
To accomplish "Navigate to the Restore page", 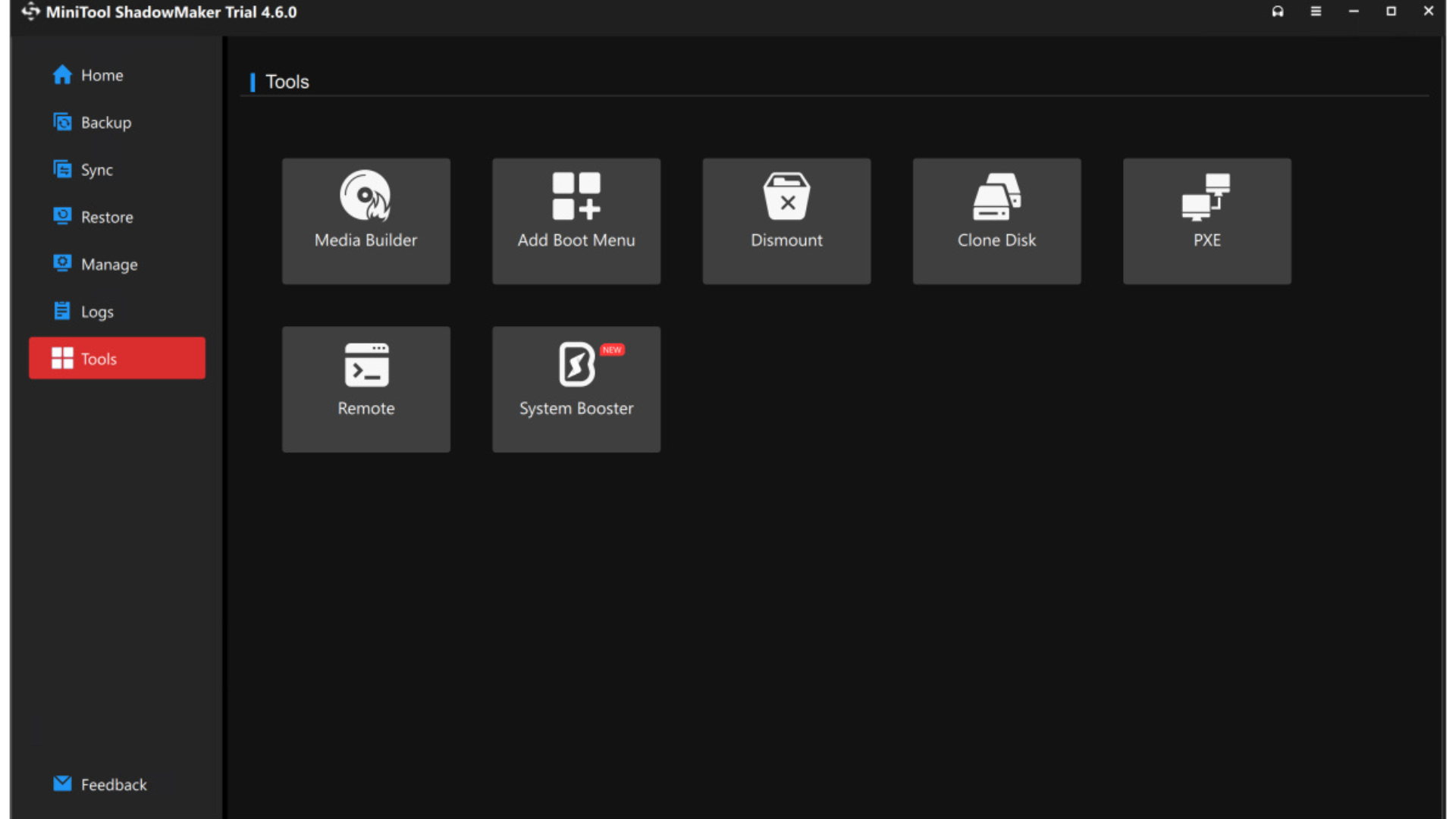I will click(106, 218).
